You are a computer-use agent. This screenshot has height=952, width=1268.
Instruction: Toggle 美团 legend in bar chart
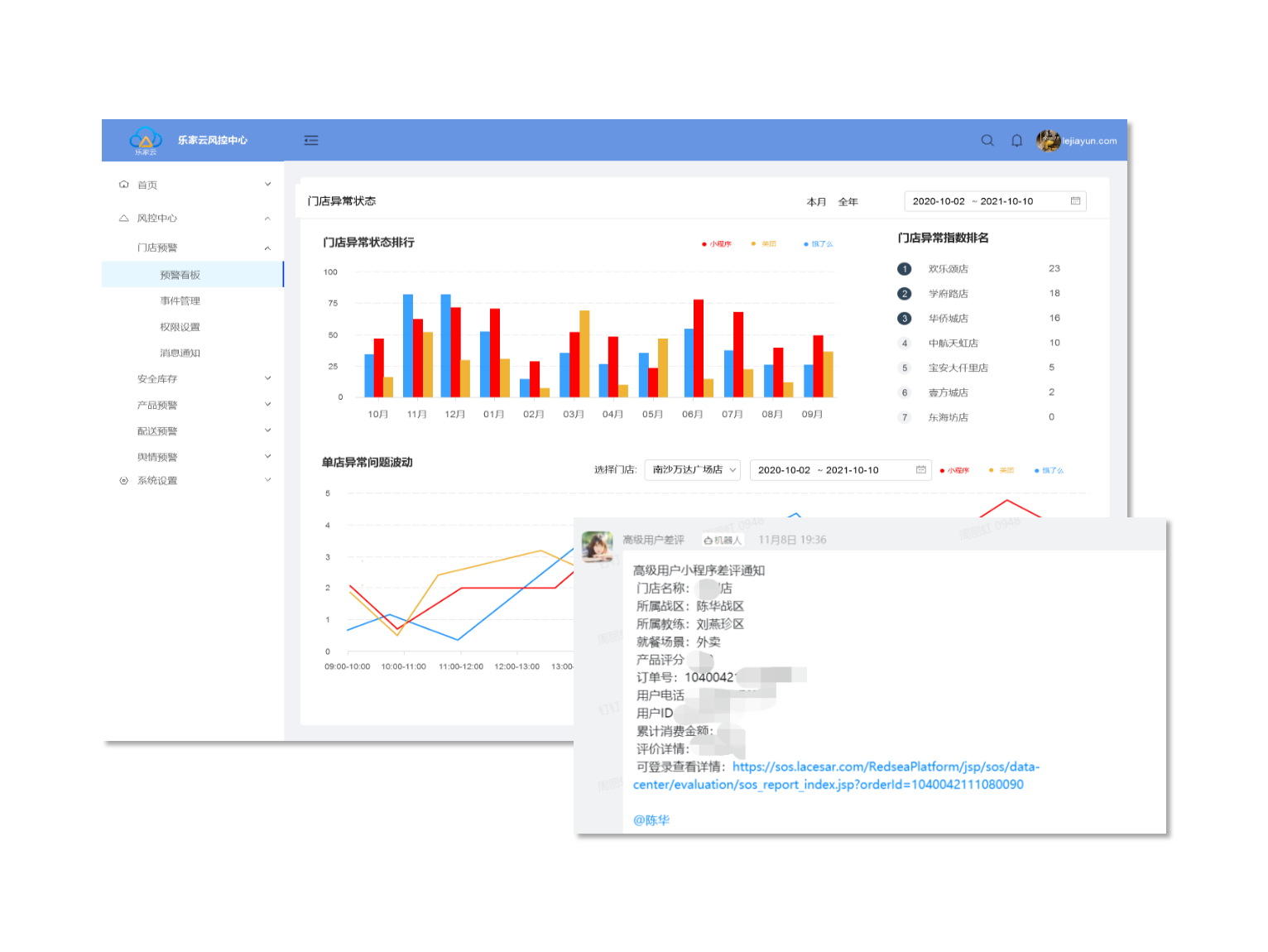pyautogui.click(x=764, y=244)
